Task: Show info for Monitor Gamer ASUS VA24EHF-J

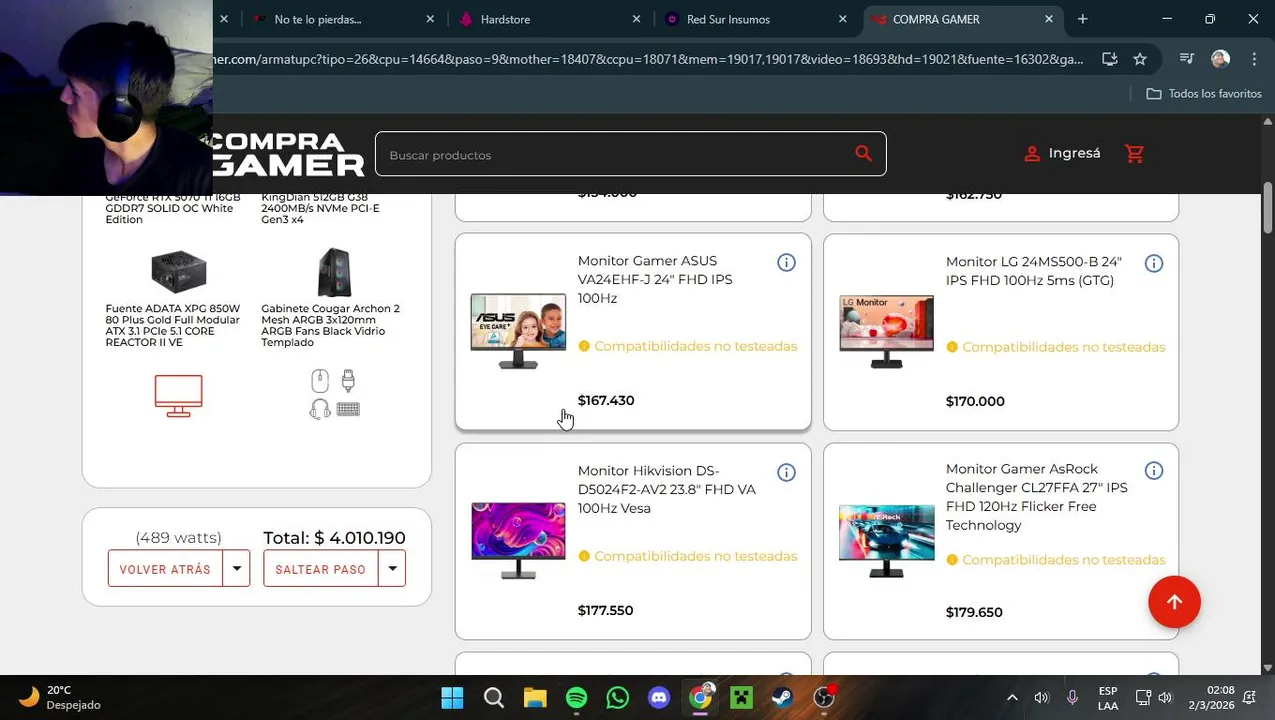Action: pyautogui.click(x=786, y=263)
